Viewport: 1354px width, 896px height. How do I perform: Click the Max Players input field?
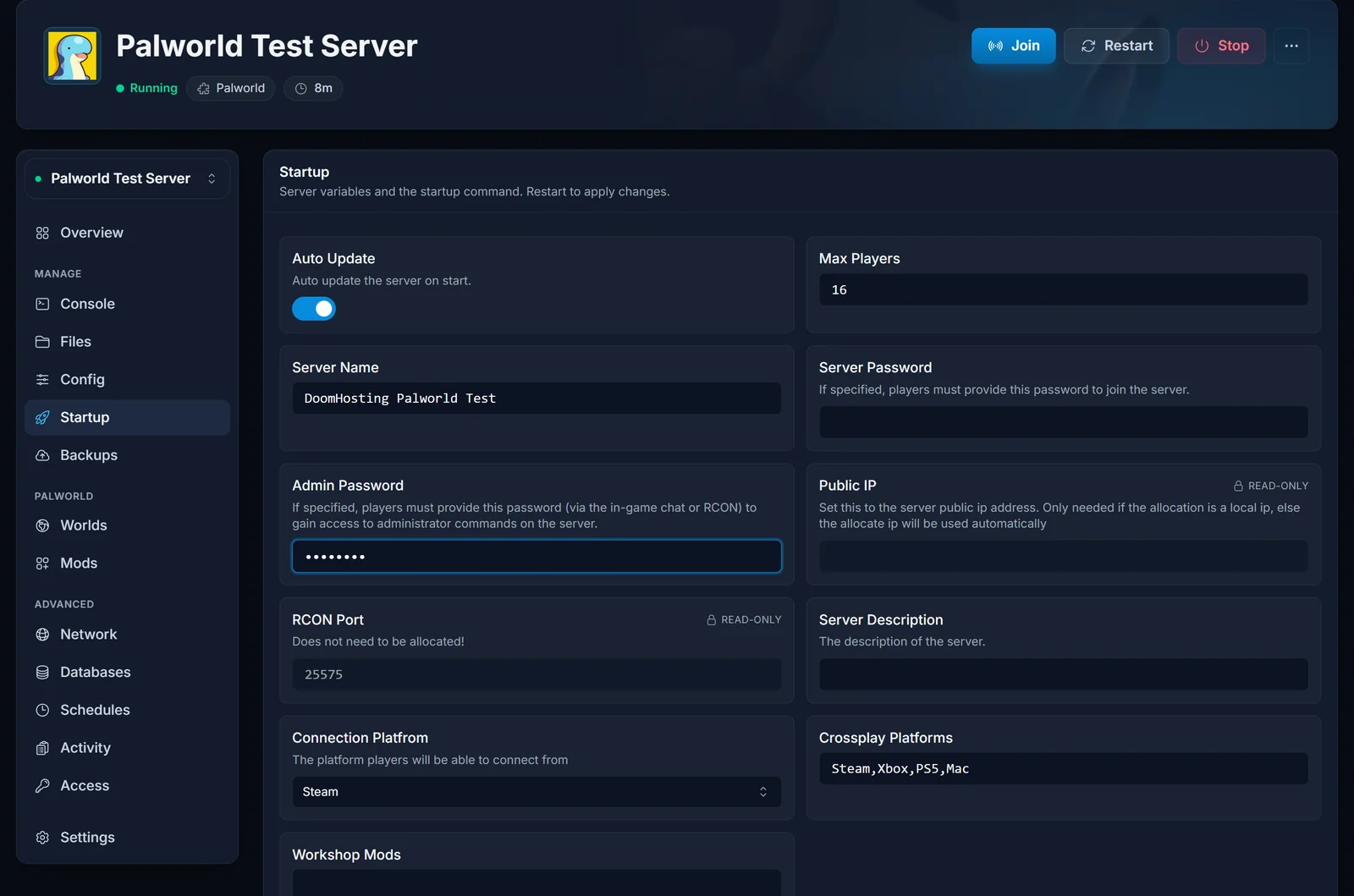[x=1063, y=289]
